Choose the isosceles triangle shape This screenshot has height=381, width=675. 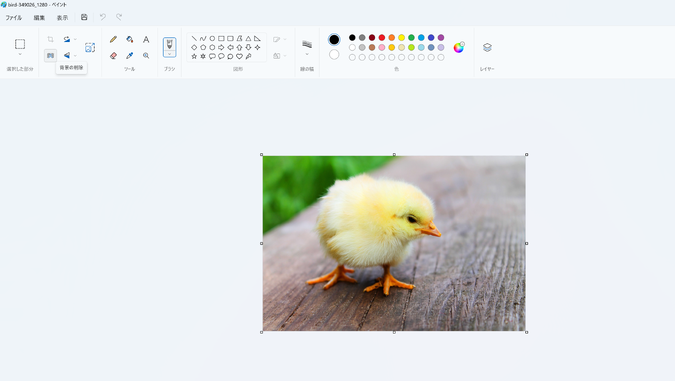(248, 38)
